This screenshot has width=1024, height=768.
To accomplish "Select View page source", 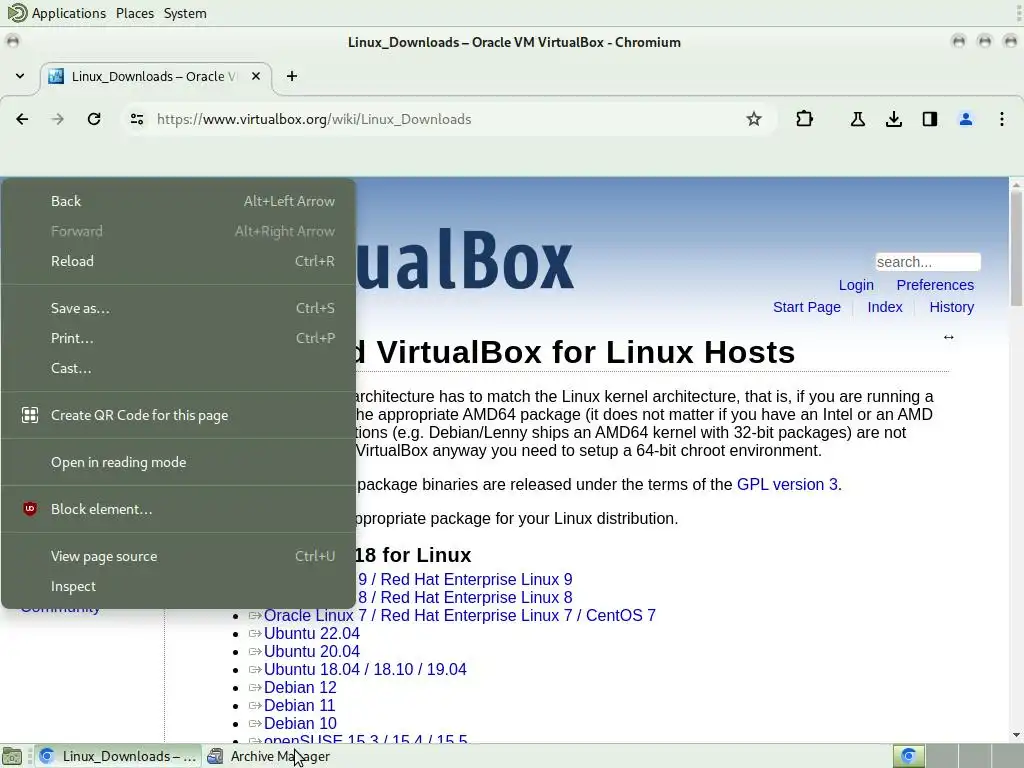I will [x=178, y=556].
